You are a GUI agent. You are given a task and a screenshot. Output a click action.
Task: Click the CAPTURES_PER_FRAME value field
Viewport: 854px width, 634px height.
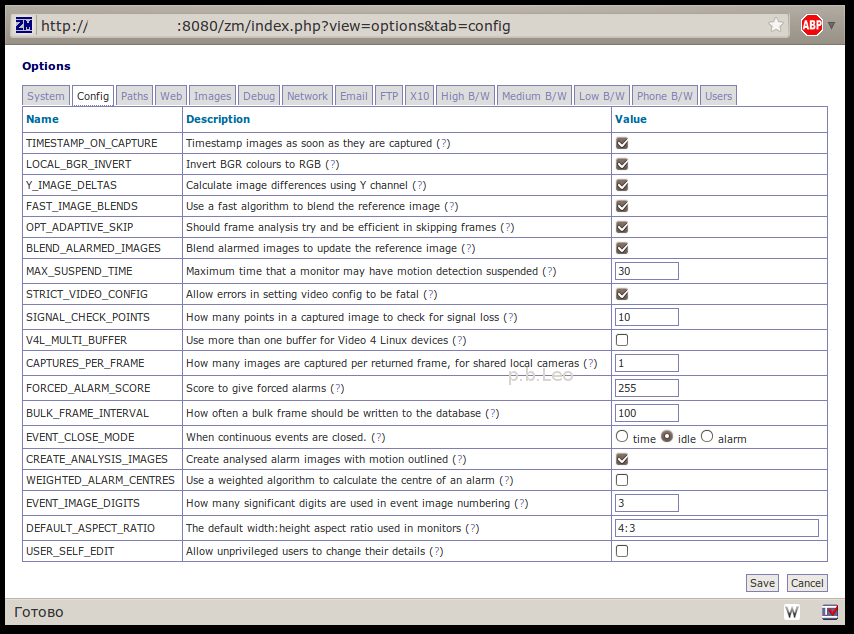tap(646, 363)
